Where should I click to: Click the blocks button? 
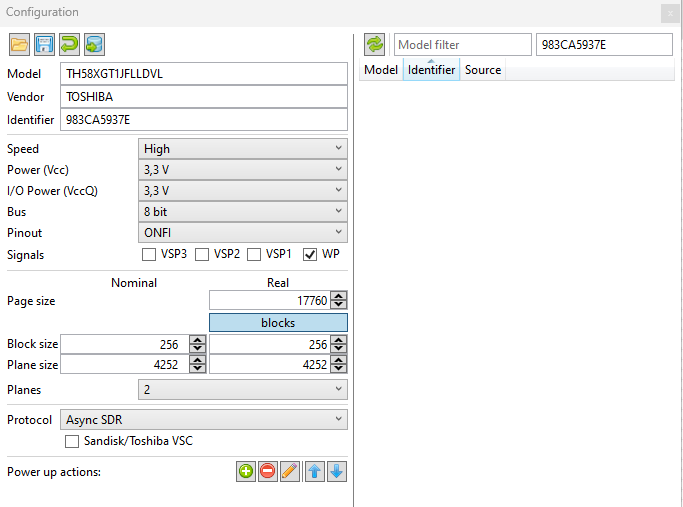(x=278, y=323)
